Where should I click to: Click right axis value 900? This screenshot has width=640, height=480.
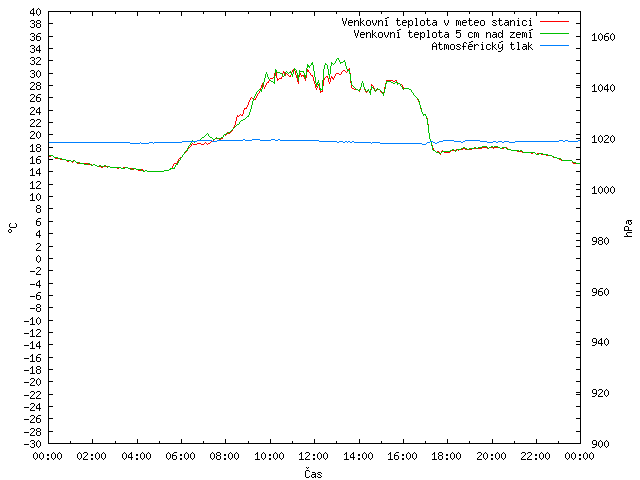click(600, 444)
